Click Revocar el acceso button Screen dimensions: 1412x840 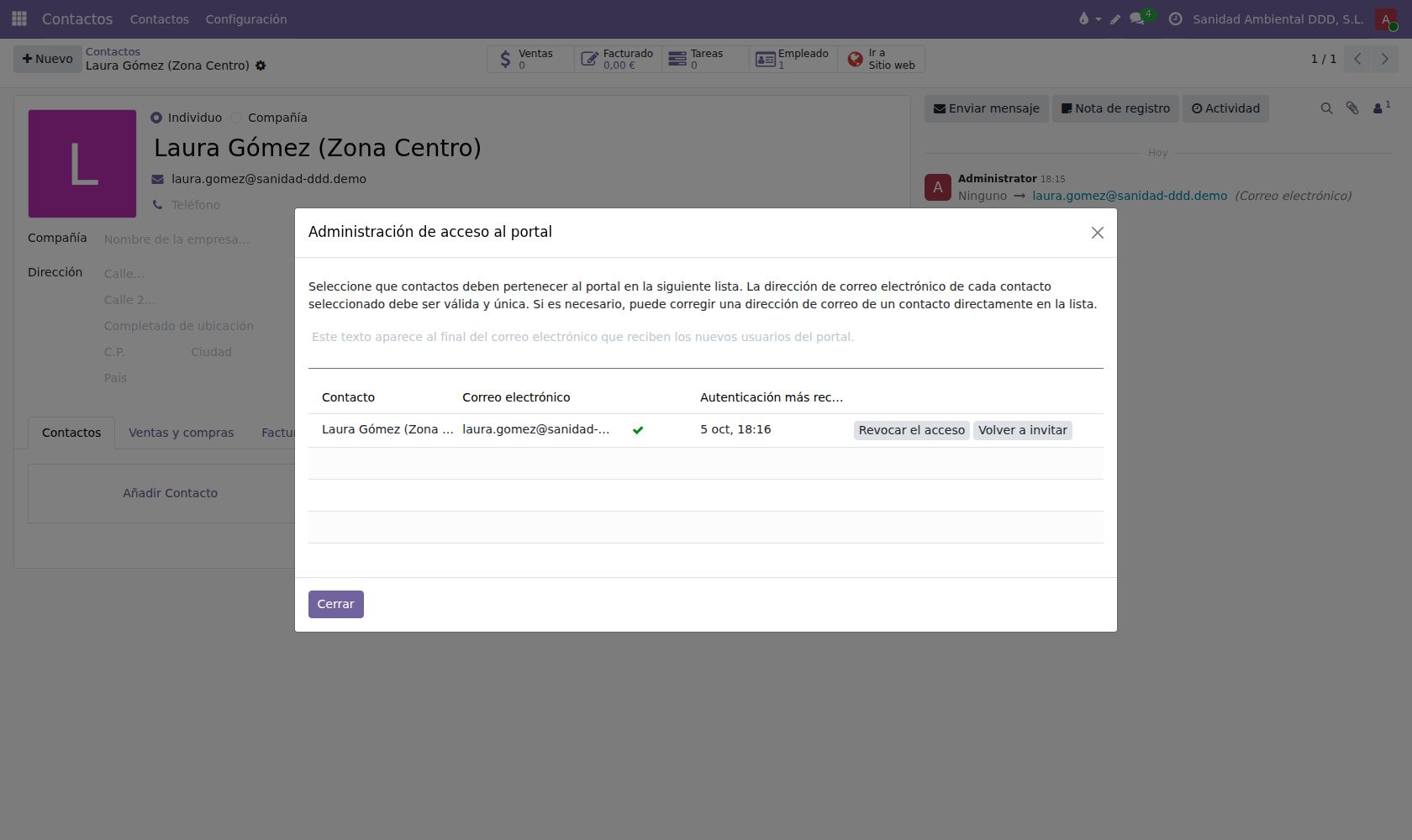click(912, 430)
